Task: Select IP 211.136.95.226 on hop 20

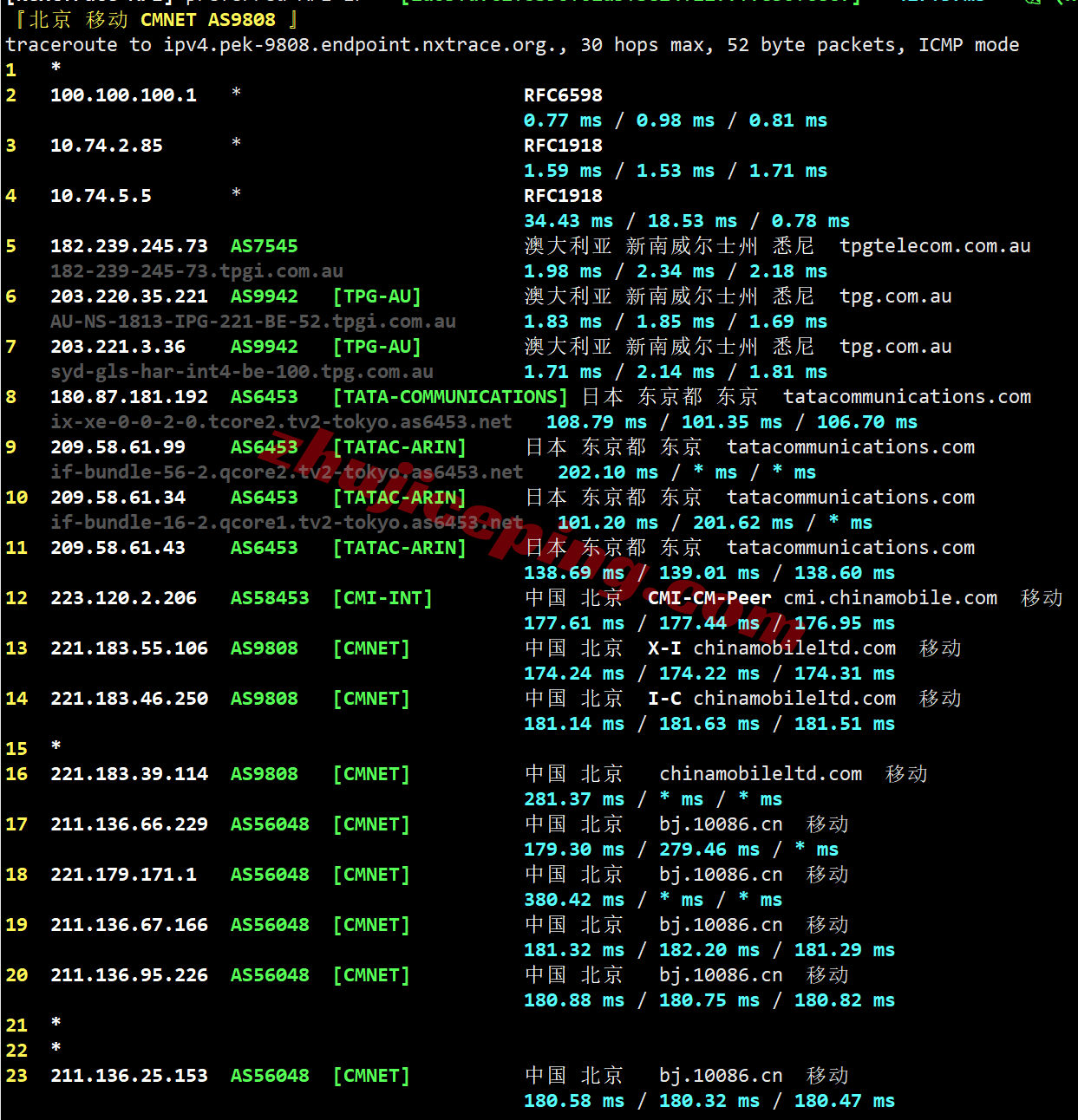Action: (x=129, y=975)
